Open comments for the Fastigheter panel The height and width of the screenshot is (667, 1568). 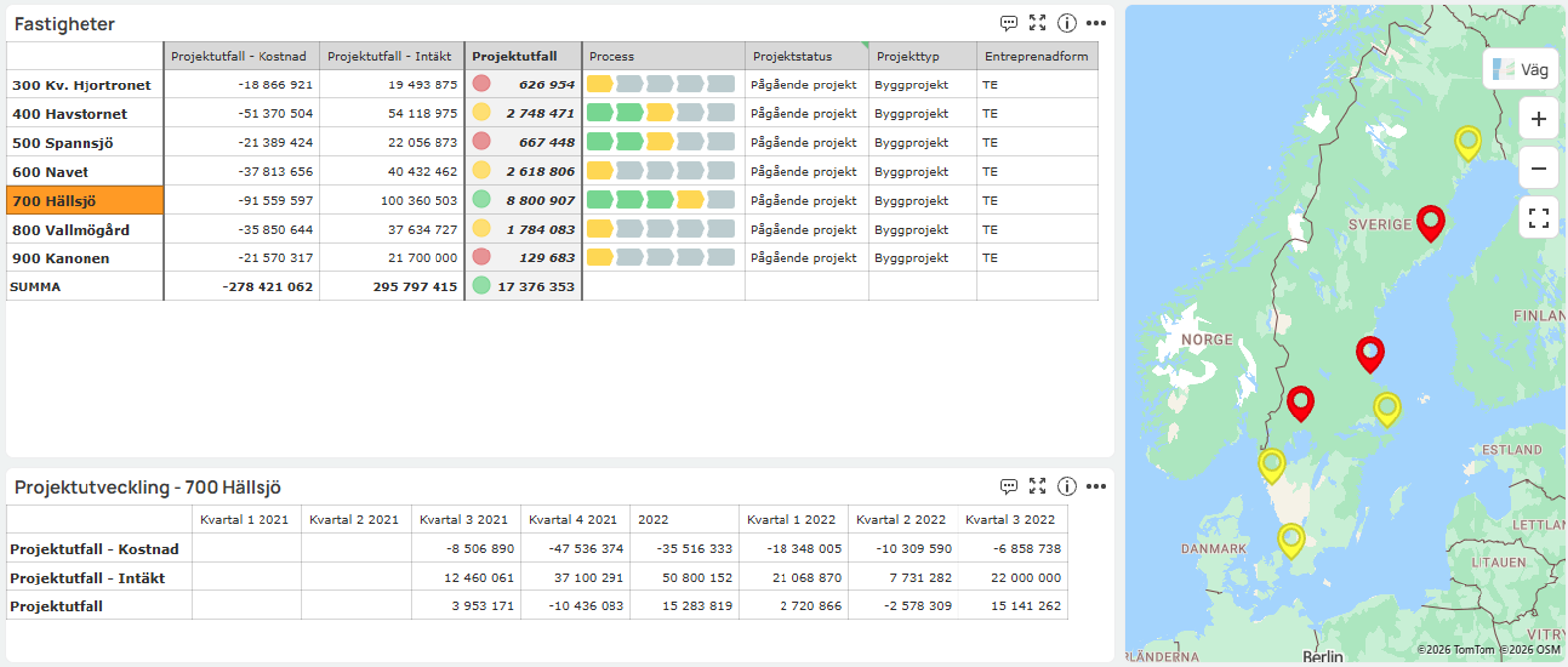tap(1008, 23)
